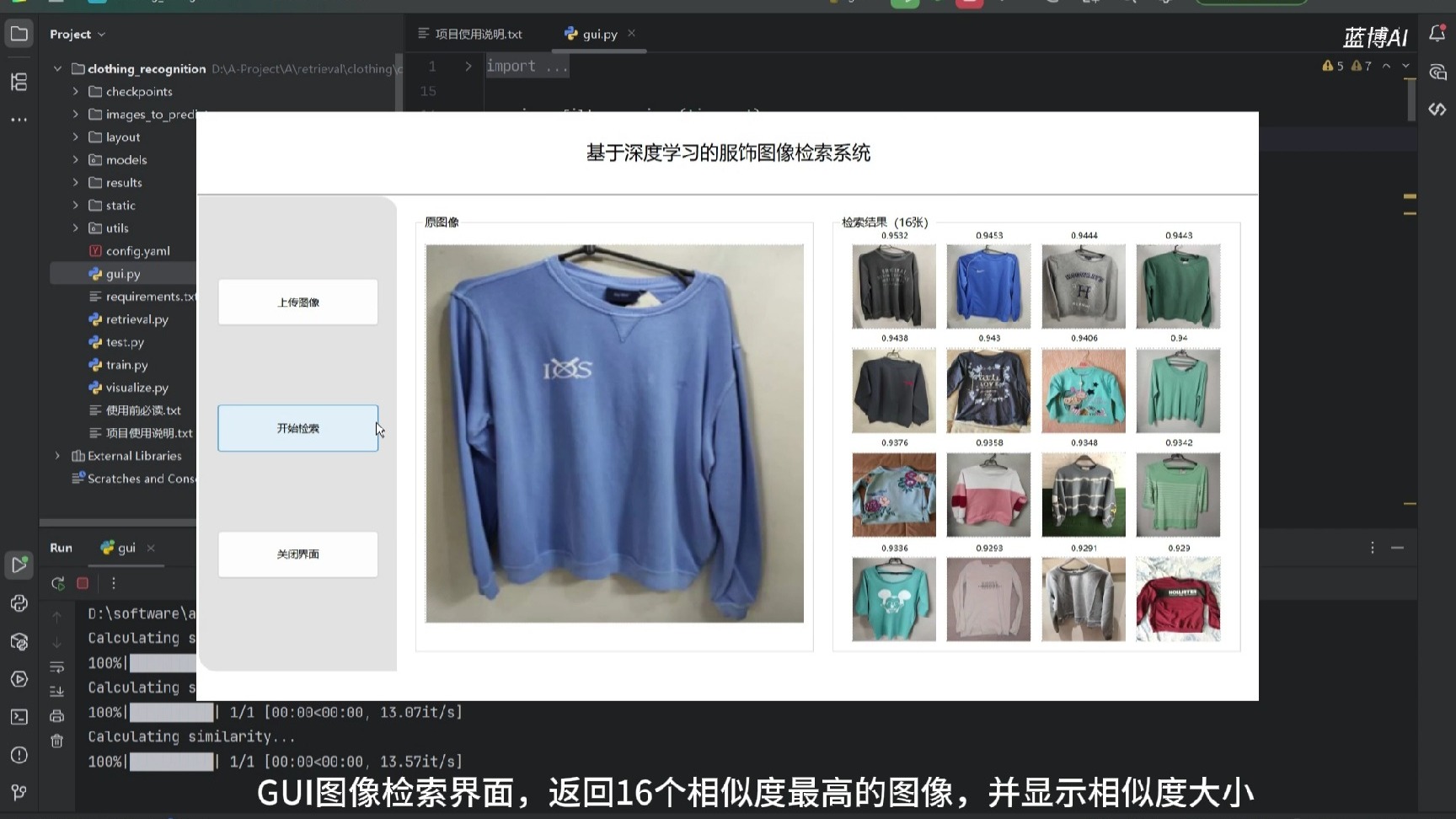Rerun the gui script

57,583
